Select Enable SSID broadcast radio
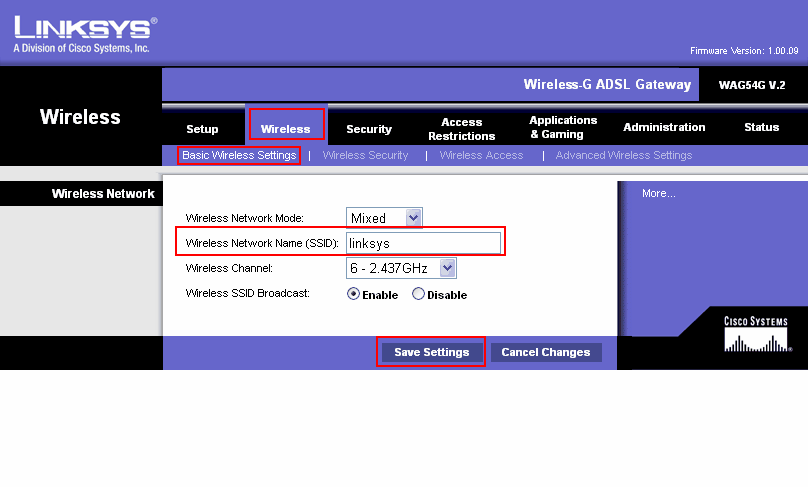The width and height of the screenshot is (808, 487). click(353, 294)
